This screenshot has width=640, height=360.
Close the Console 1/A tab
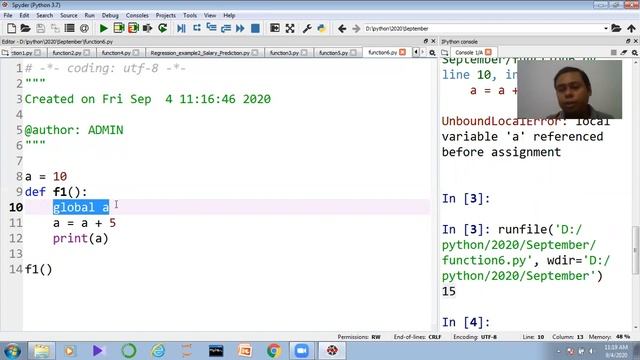click(488, 52)
